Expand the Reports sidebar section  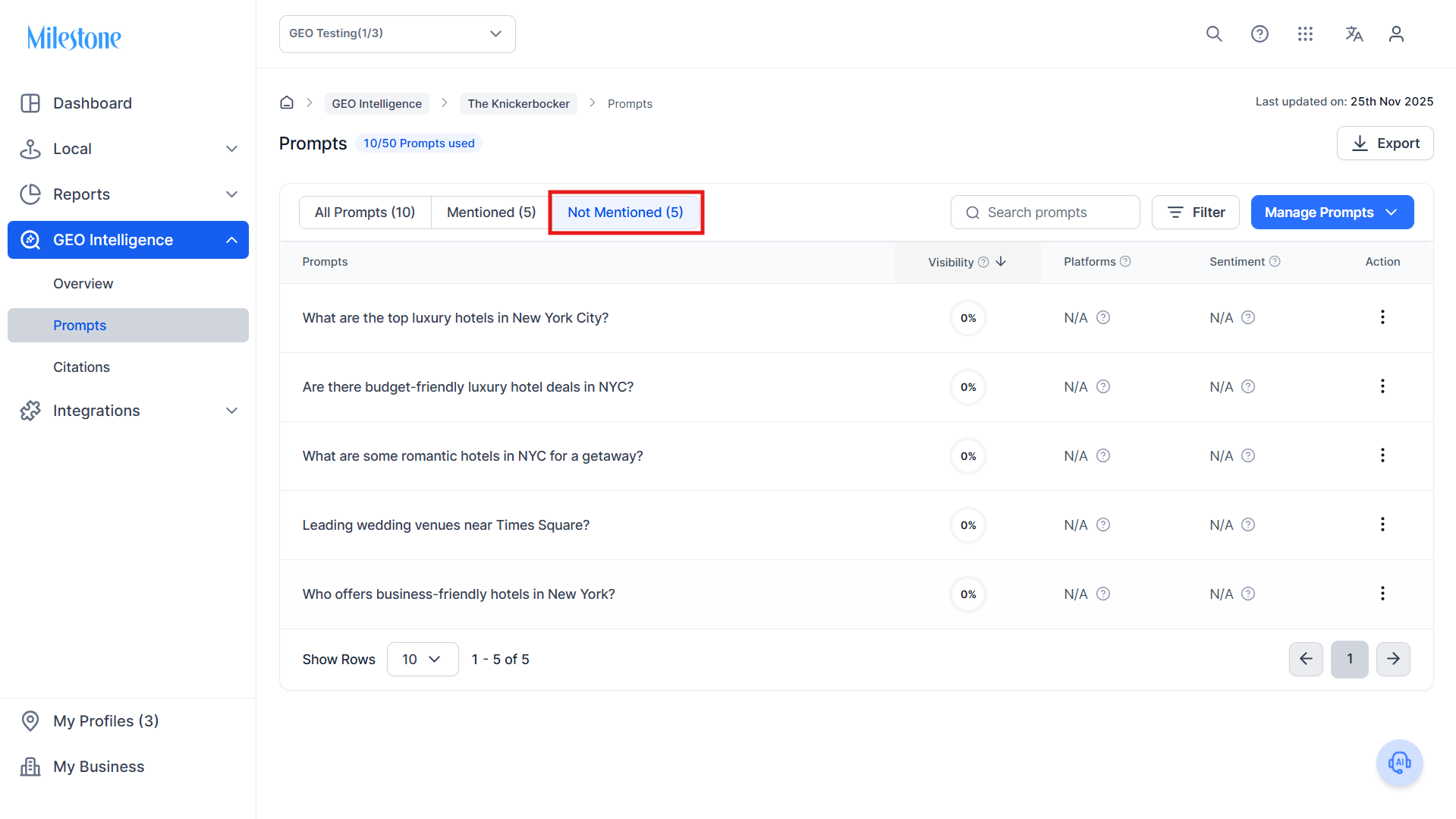coord(128,194)
